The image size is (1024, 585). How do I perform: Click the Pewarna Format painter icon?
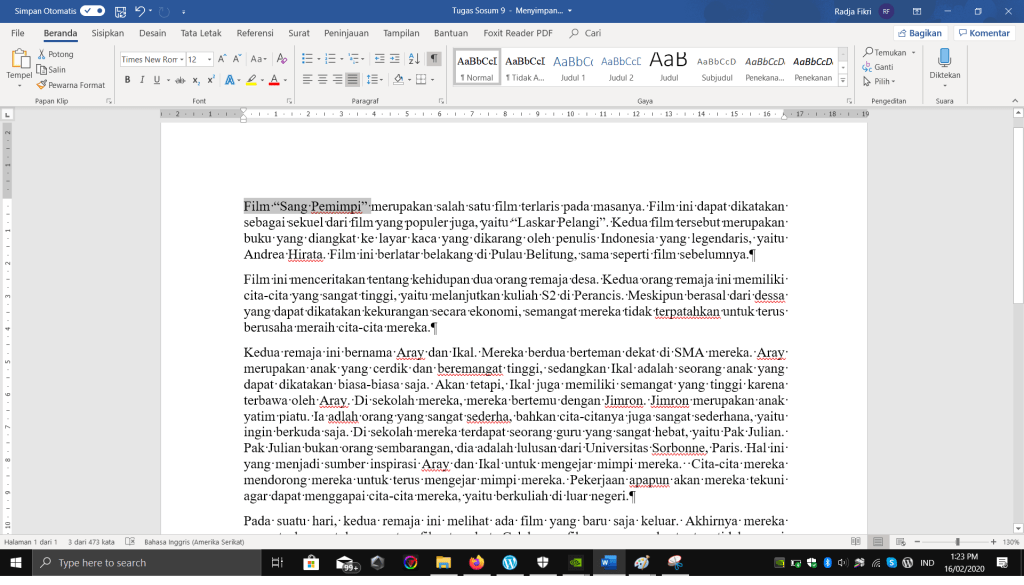(x=71, y=85)
